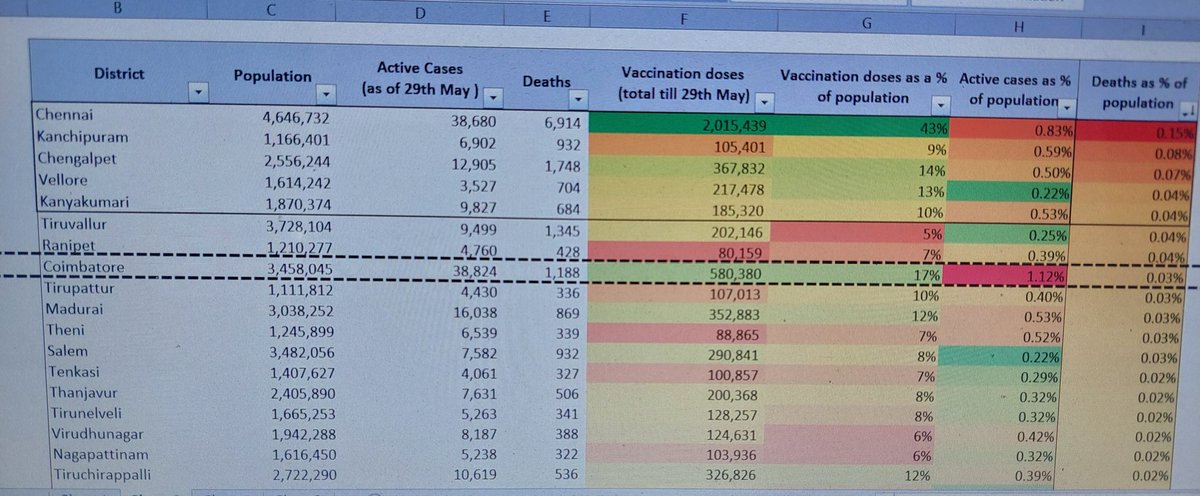Image resolution: width=1200 pixels, height=496 pixels.
Task: Open the District column filter dropdown
Action: tap(198, 92)
